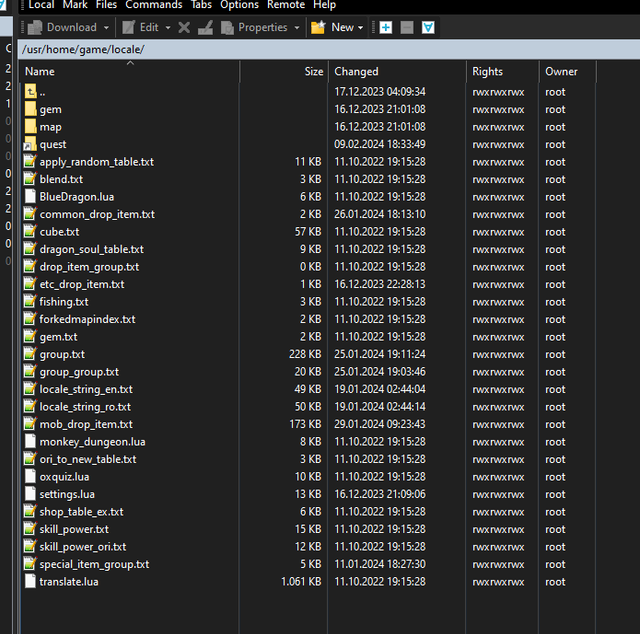Click the drop_item_group.txt file icon
This screenshot has width=640, height=634.
coord(30,267)
